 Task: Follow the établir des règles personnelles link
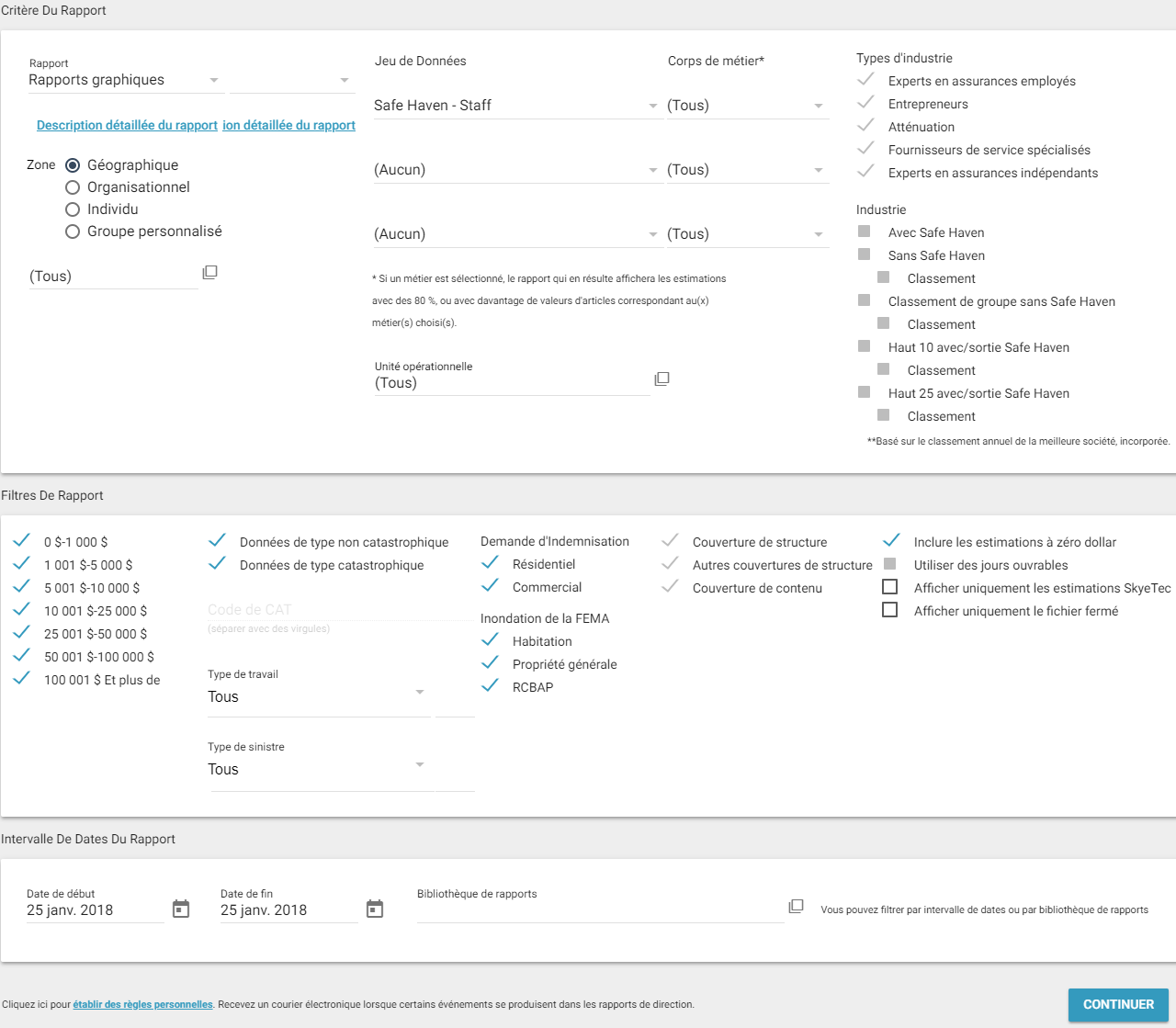[142, 1004]
